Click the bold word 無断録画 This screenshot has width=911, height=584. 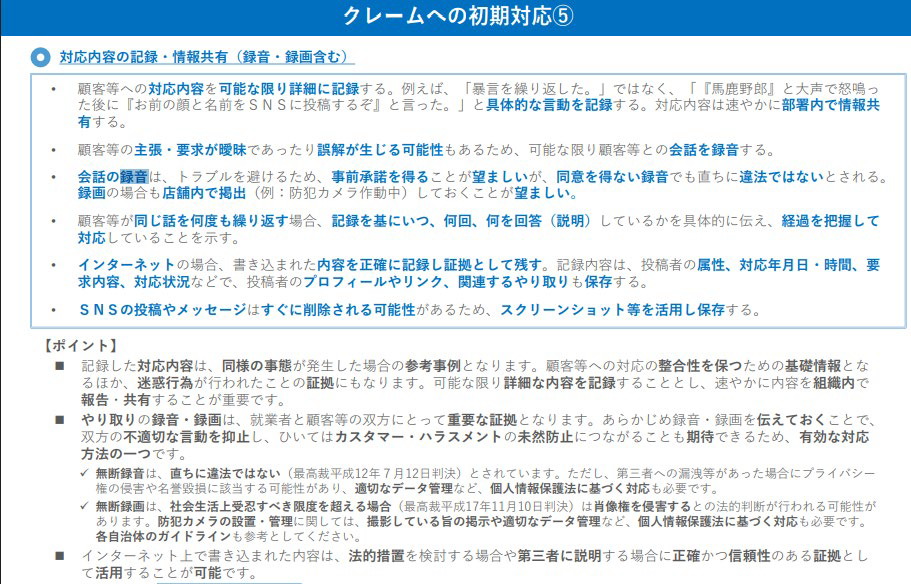pos(120,506)
